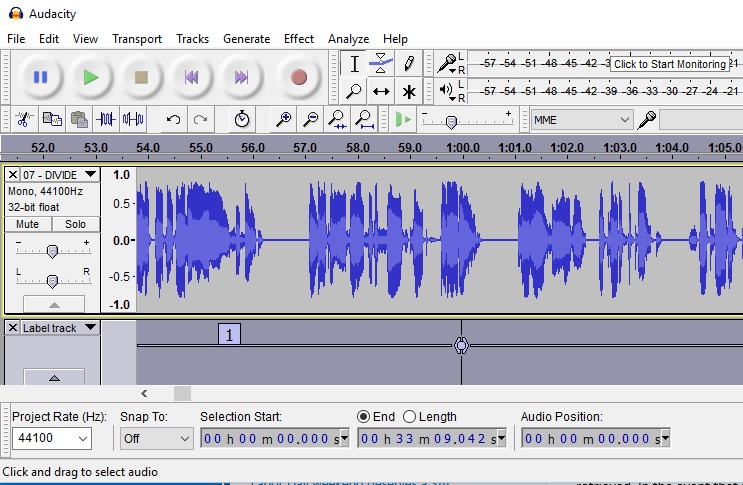Click the circular label marker handle
This screenshot has height=485, width=743.
(461, 345)
